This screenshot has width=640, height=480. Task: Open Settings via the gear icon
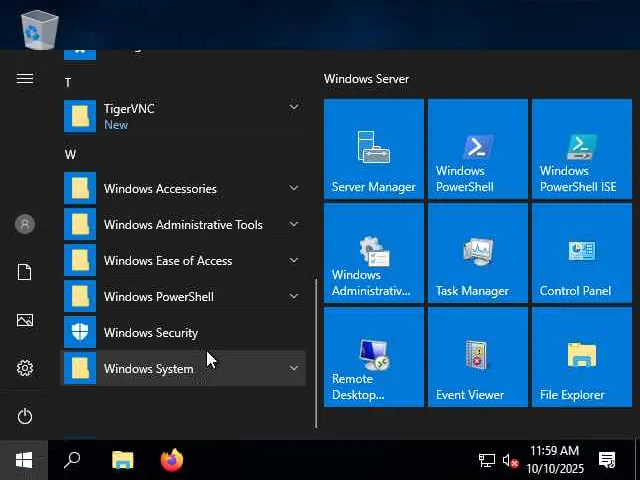24,368
